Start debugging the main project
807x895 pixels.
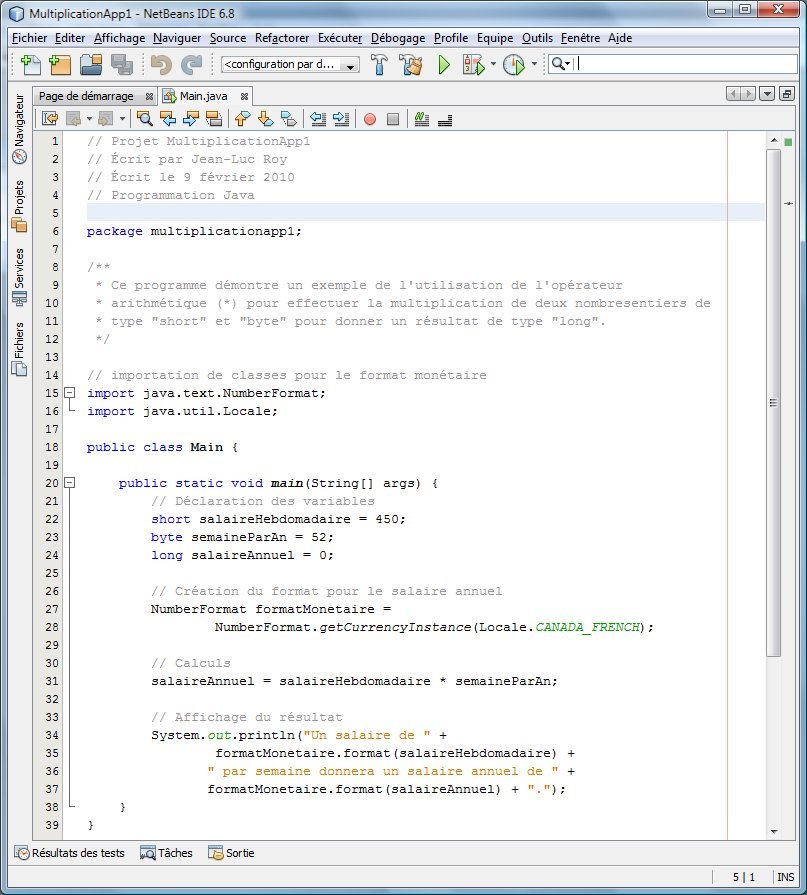(x=473, y=64)
